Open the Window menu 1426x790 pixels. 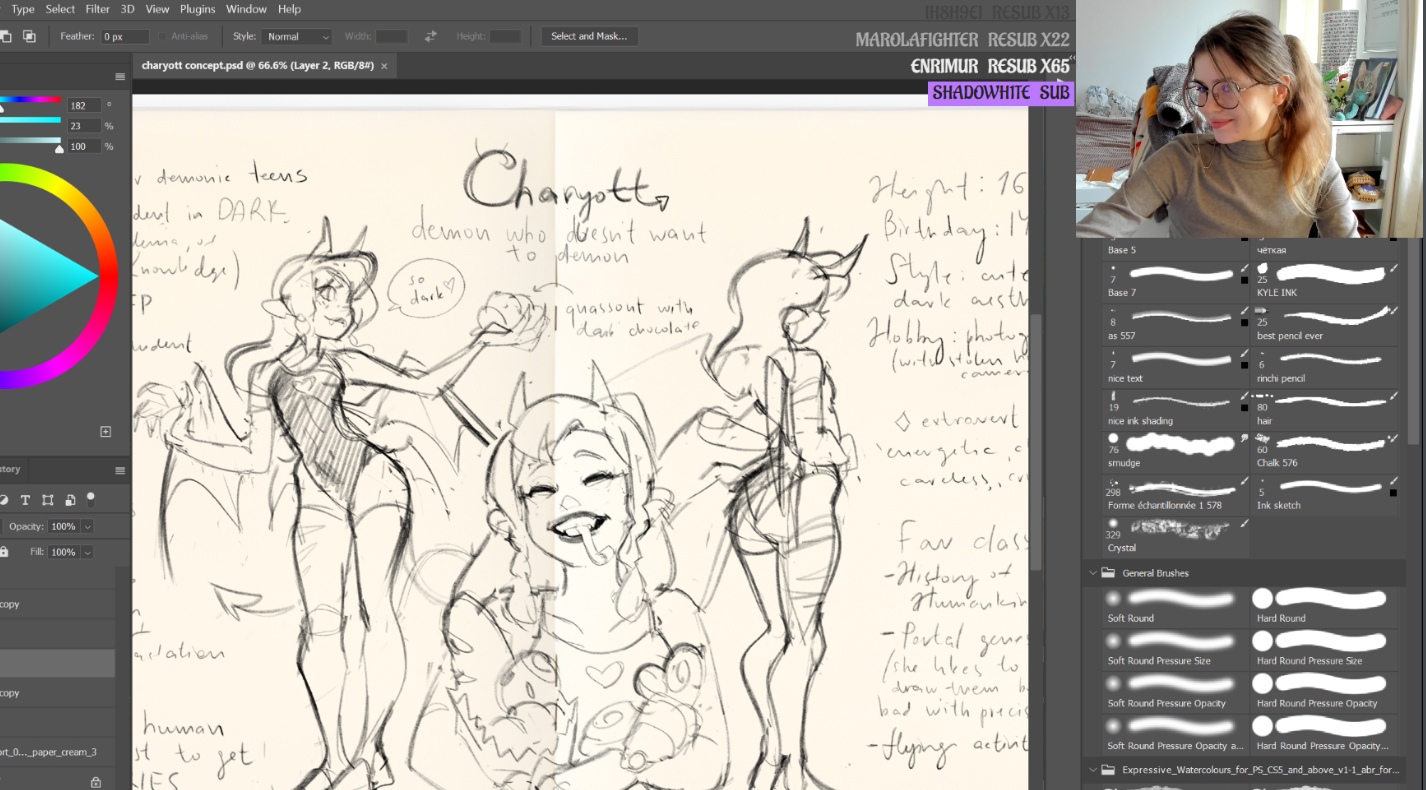pyautogui.click(x=246, y=9)
